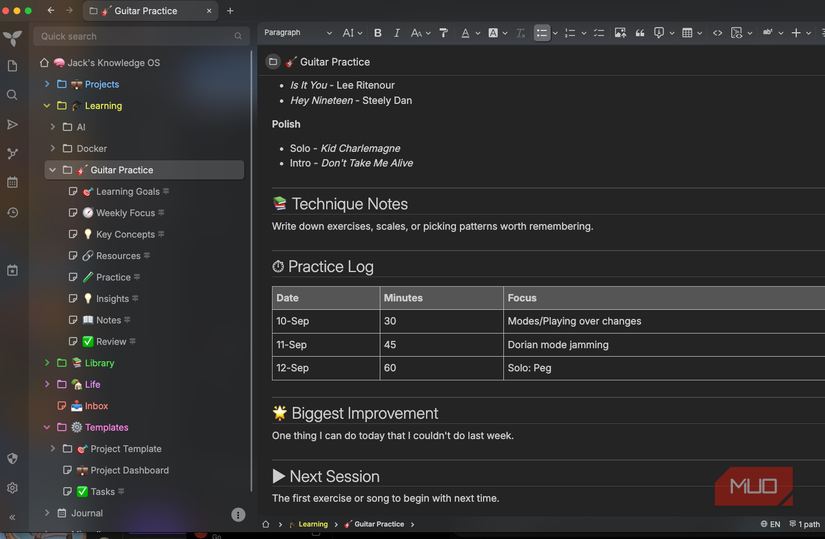Click the home icon in breadcrumb
The image size is (825, 539).
coord(266,524)
